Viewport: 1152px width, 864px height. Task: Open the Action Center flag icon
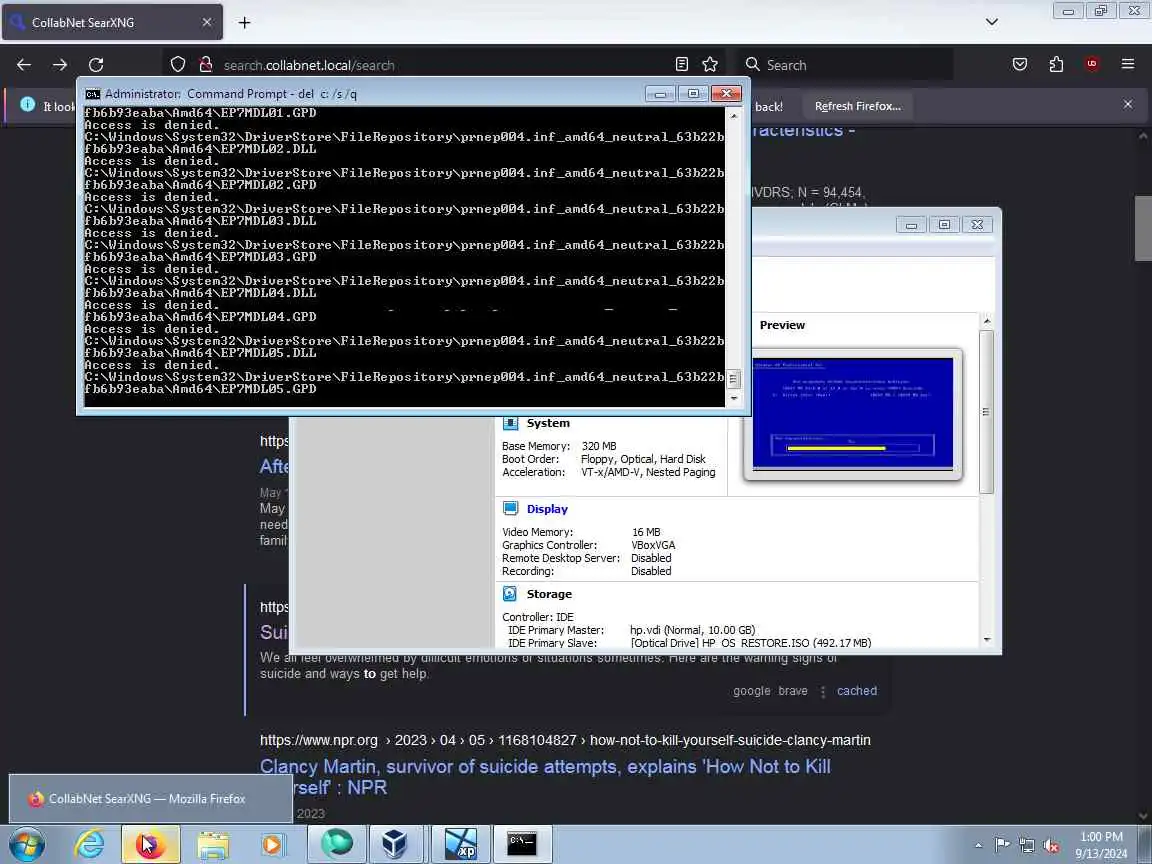(x=1001, y=845)
